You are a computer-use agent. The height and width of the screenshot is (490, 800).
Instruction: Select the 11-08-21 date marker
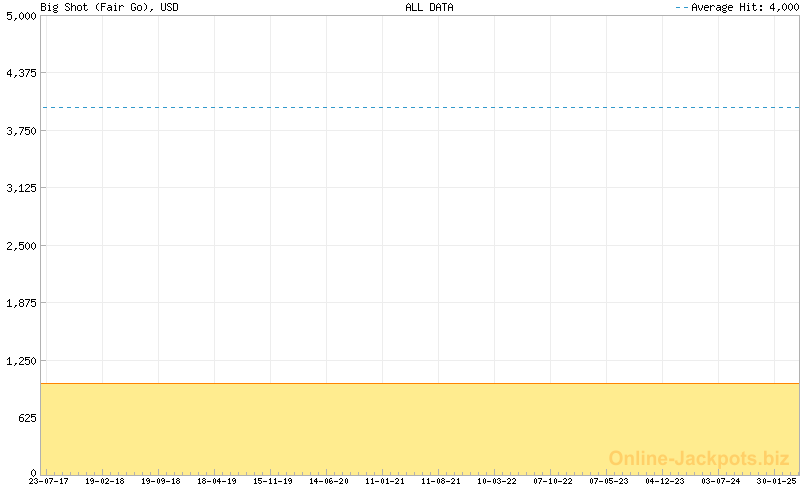[440, 481]
